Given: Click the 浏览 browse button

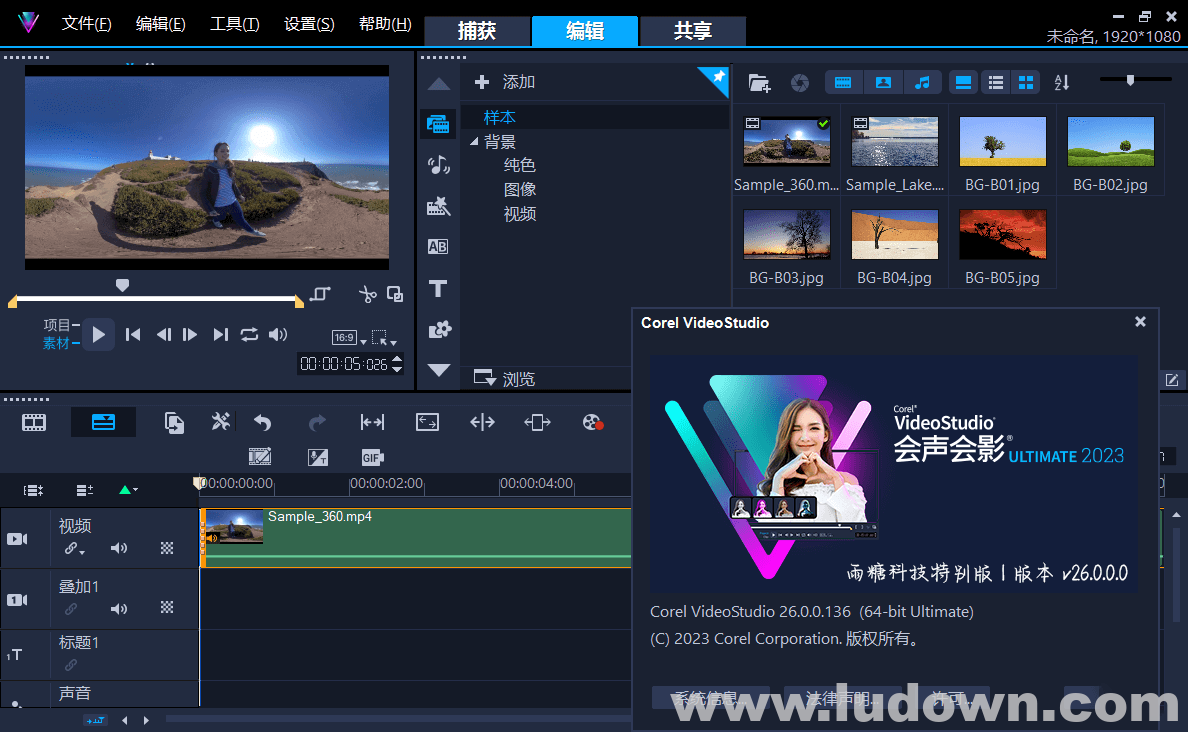Looking at the screenshot, I should point(505,378).
